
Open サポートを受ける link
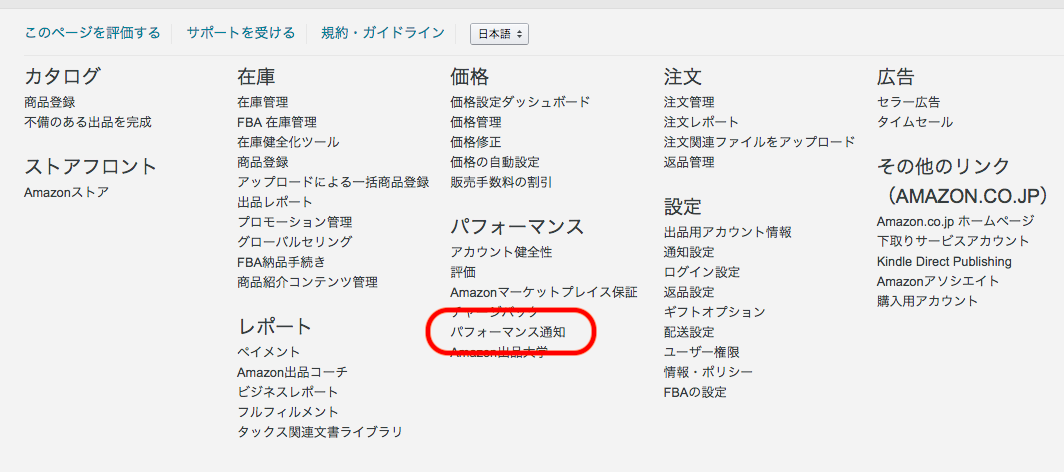coord(240,33)
